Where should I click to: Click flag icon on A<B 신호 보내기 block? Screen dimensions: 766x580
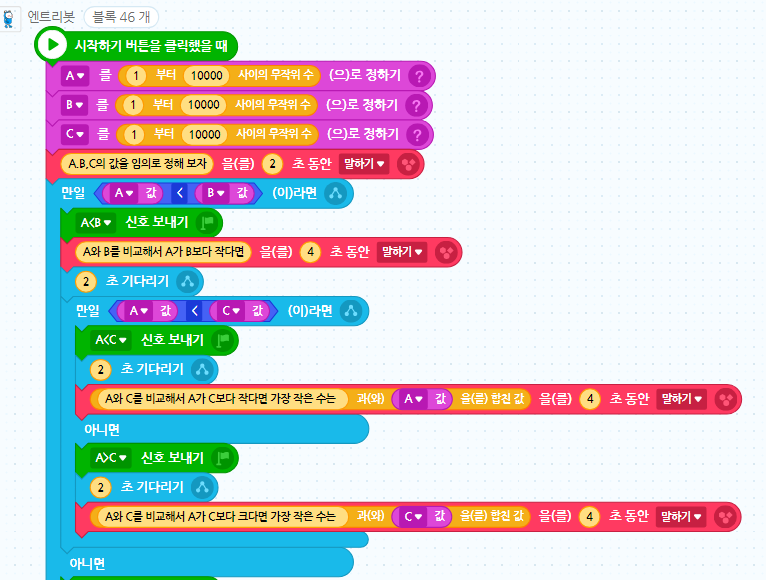coord(207,223)
